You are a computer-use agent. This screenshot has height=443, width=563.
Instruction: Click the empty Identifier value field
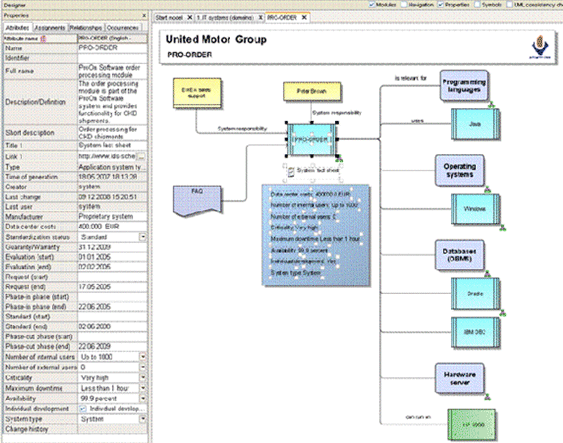coord(112,58)
